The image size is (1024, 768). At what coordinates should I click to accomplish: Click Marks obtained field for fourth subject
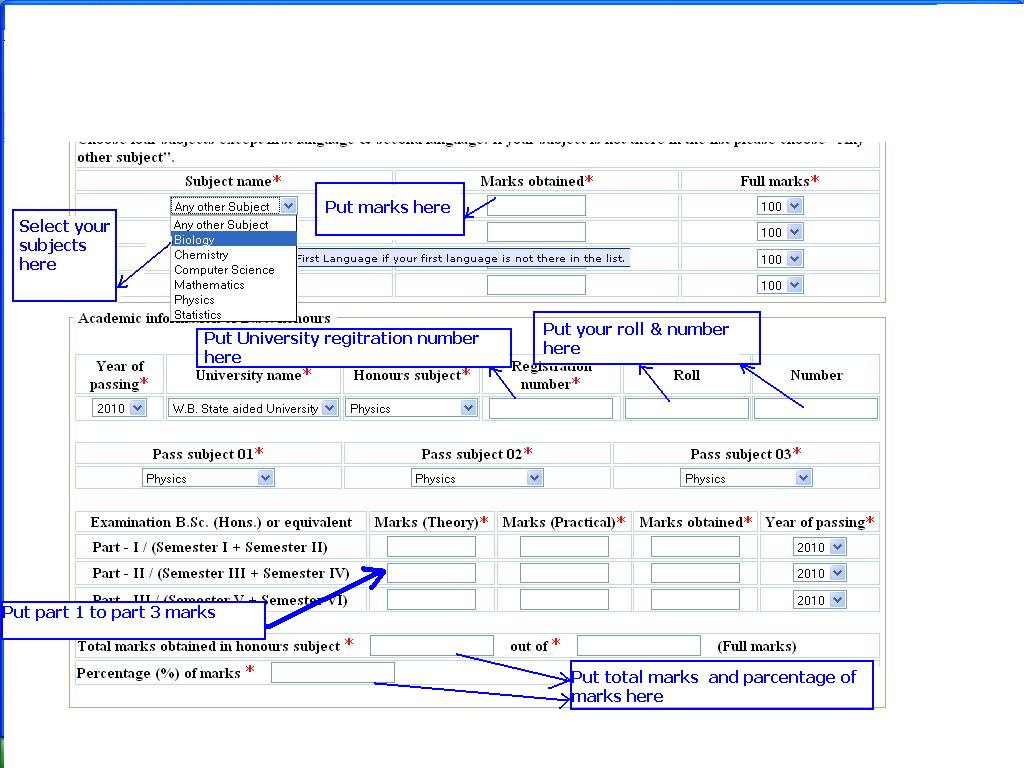tap(536, 285)
